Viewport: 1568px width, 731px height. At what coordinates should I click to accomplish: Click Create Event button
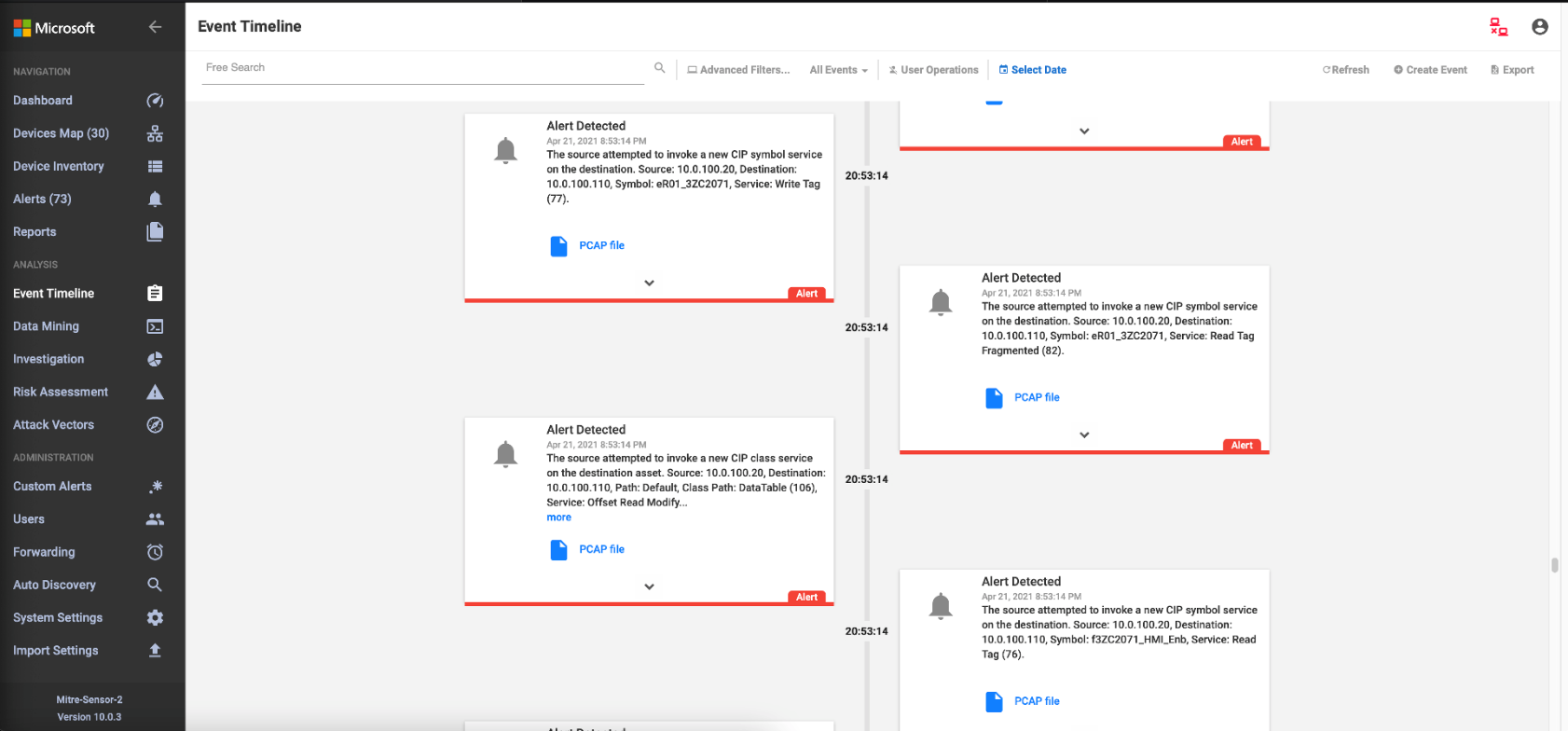[x=1430, y=70]
